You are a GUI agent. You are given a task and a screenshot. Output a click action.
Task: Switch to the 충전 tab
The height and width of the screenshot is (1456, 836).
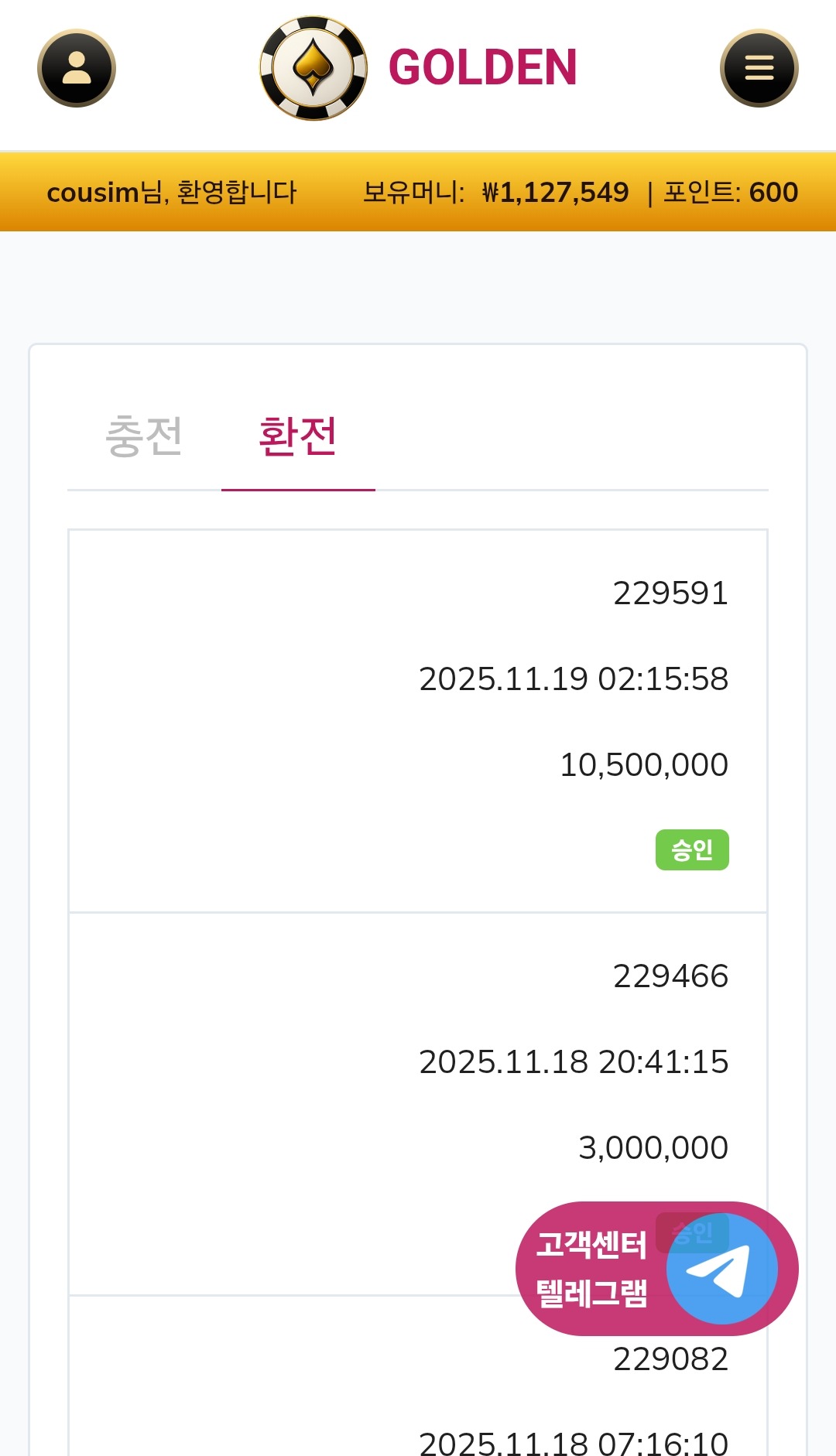click(144, 436)
